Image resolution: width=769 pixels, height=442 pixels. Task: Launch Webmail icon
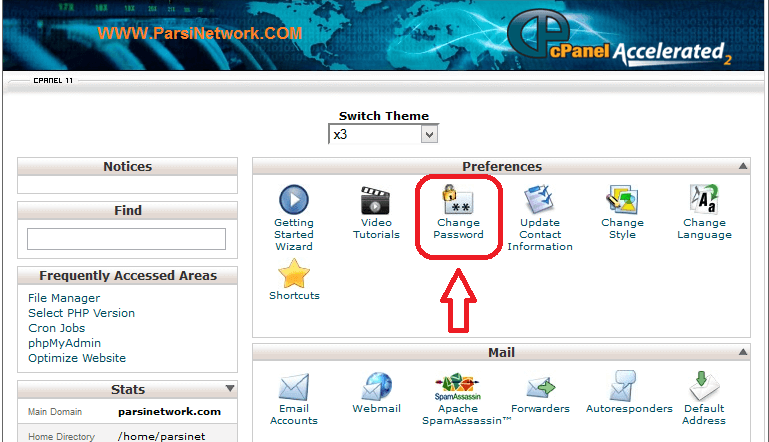pos(376,386)
